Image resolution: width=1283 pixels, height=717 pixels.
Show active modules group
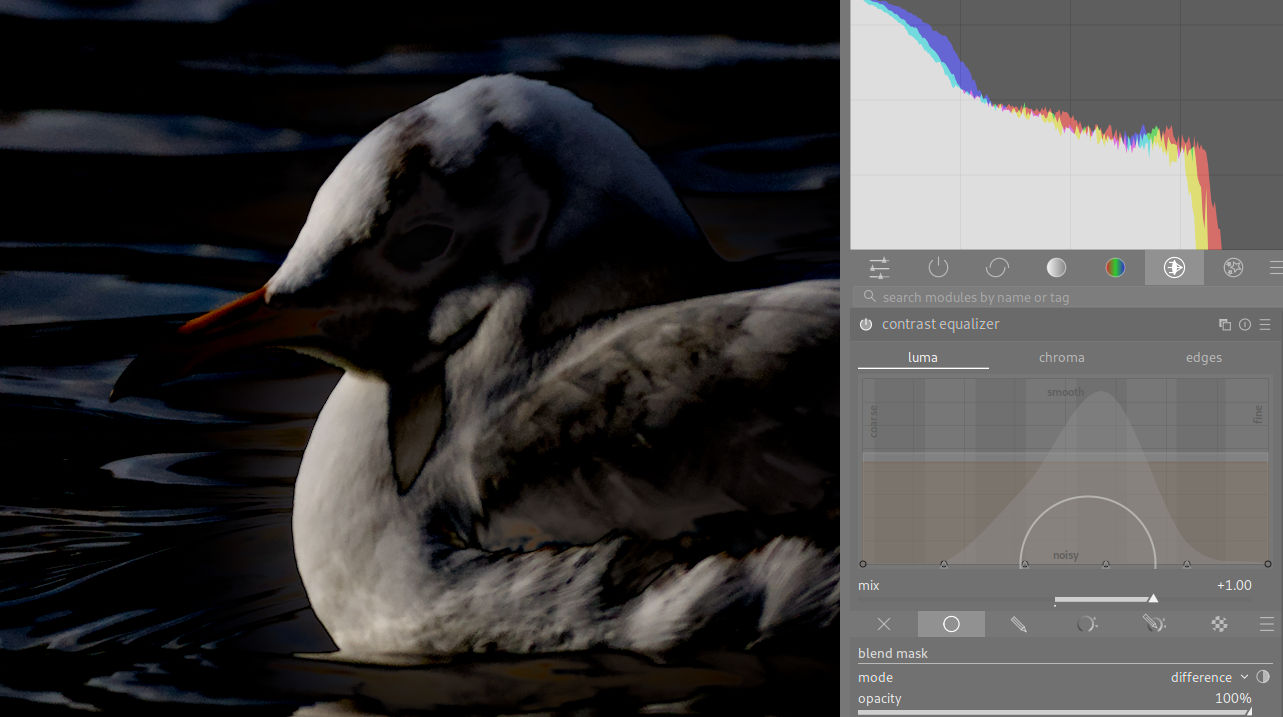(x=938, y=267)
